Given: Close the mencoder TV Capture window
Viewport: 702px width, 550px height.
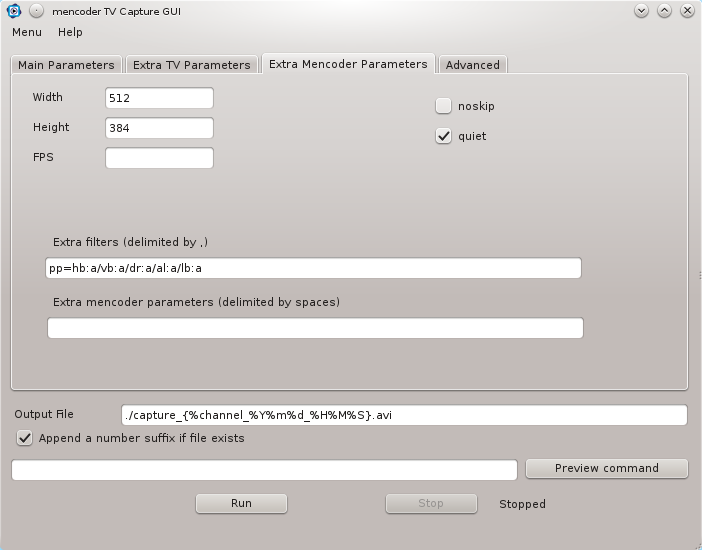Looking at the screenshot, I should (687, 11).
